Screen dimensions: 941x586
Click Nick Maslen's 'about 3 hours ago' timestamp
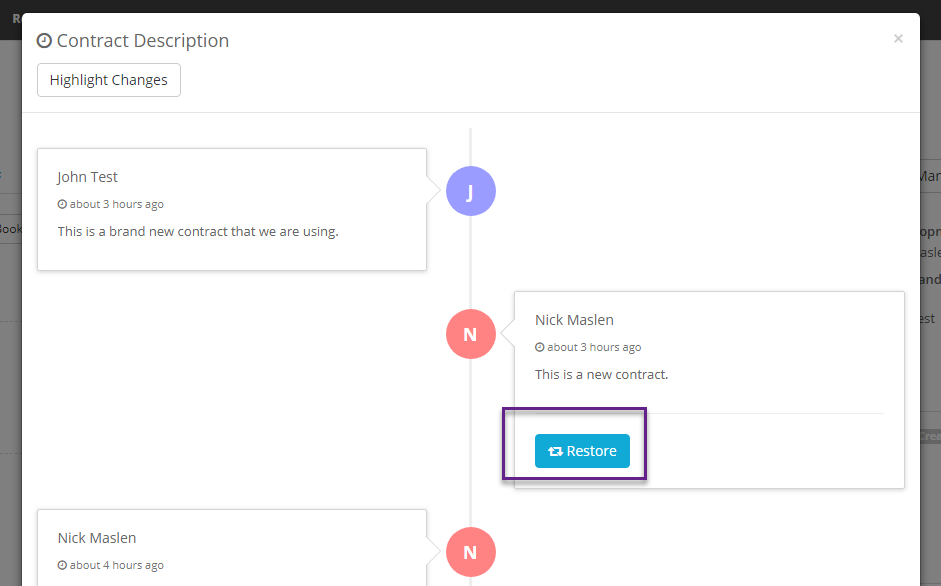pyautogui.click(x=594, y=348)
